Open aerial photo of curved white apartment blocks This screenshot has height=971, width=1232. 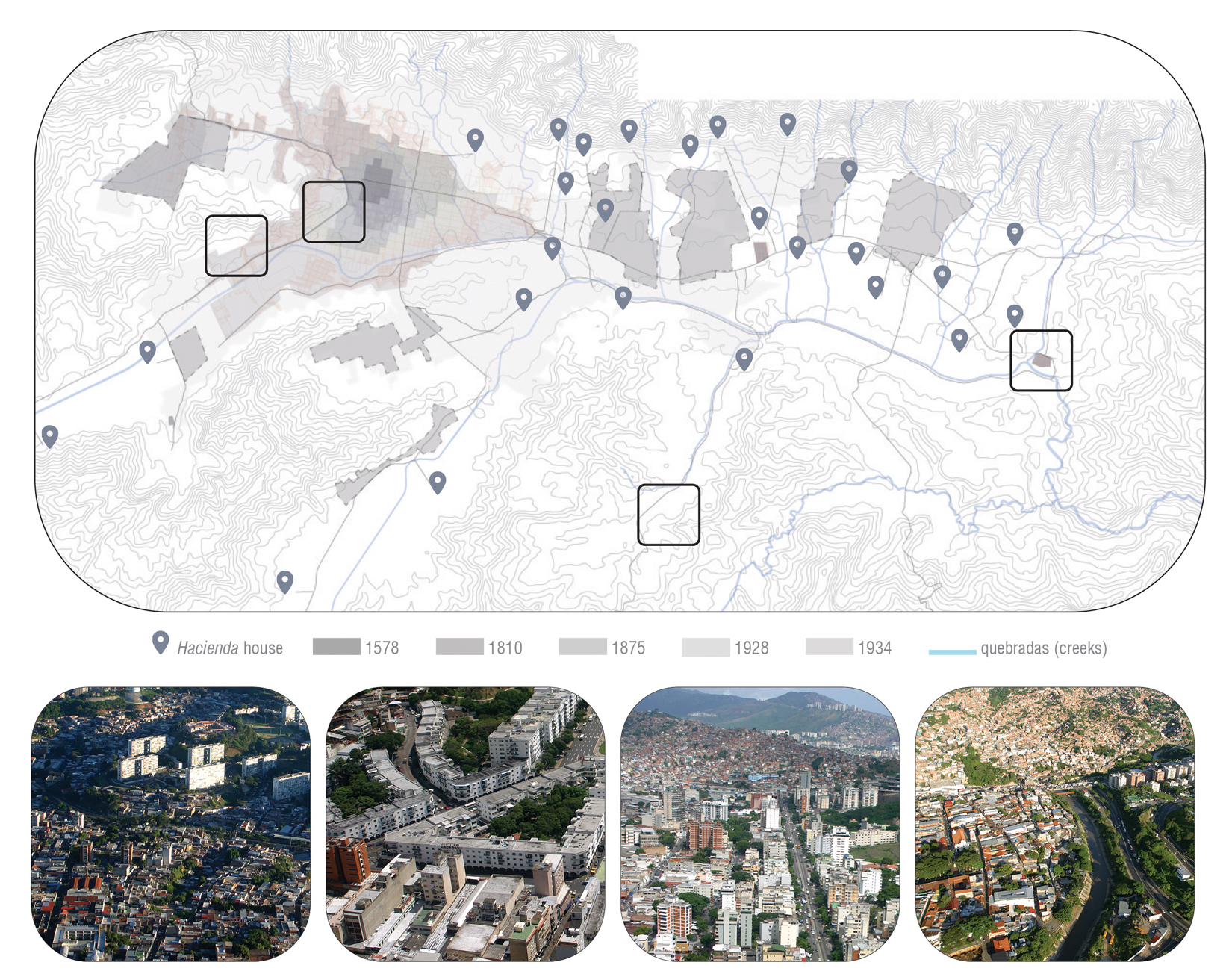pyautogui.click(x=466, y=824)
